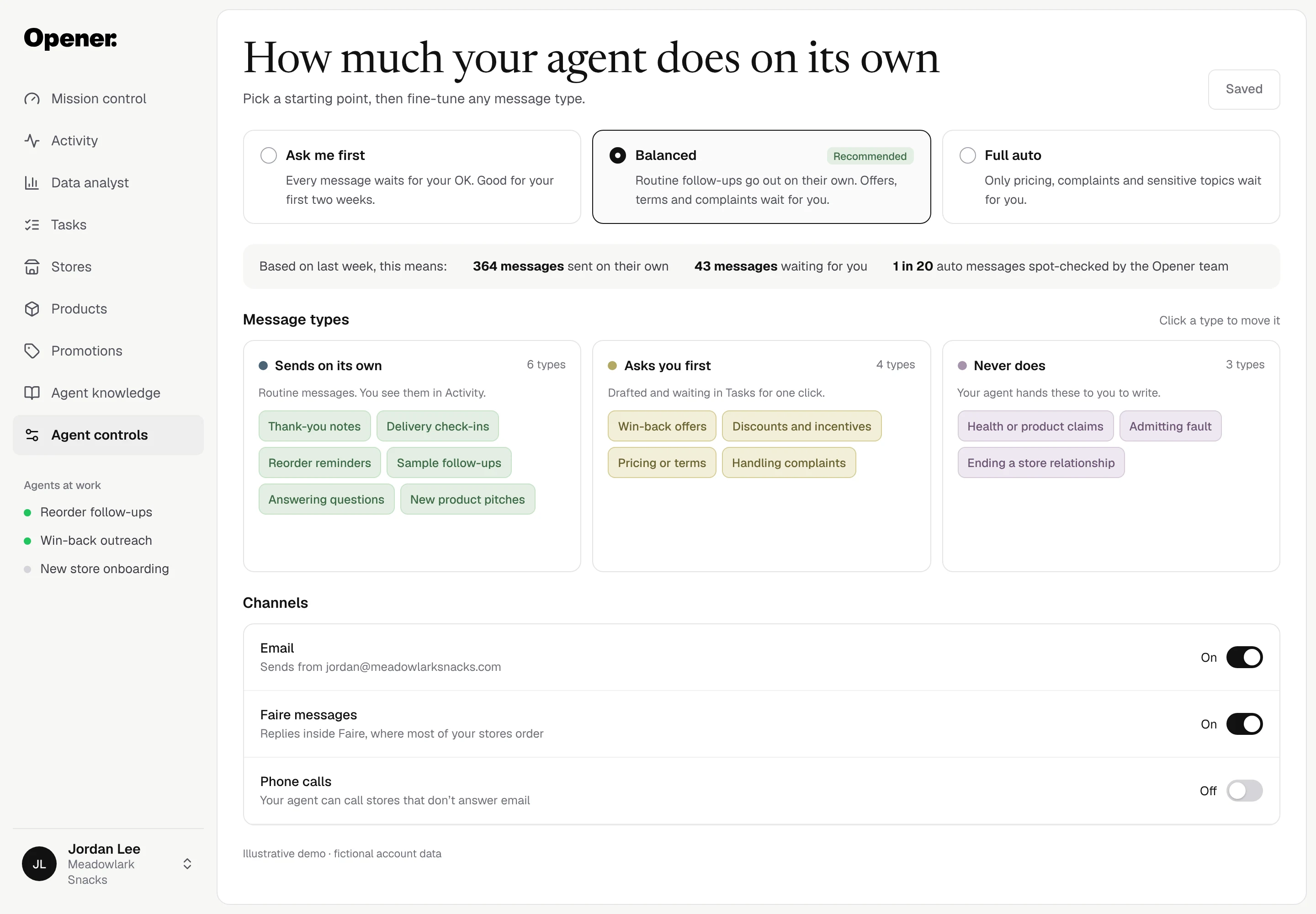Viewport: 1316px width, 914px height.
Task: Open Data analyst chart icon
Action: coord(32,183)
